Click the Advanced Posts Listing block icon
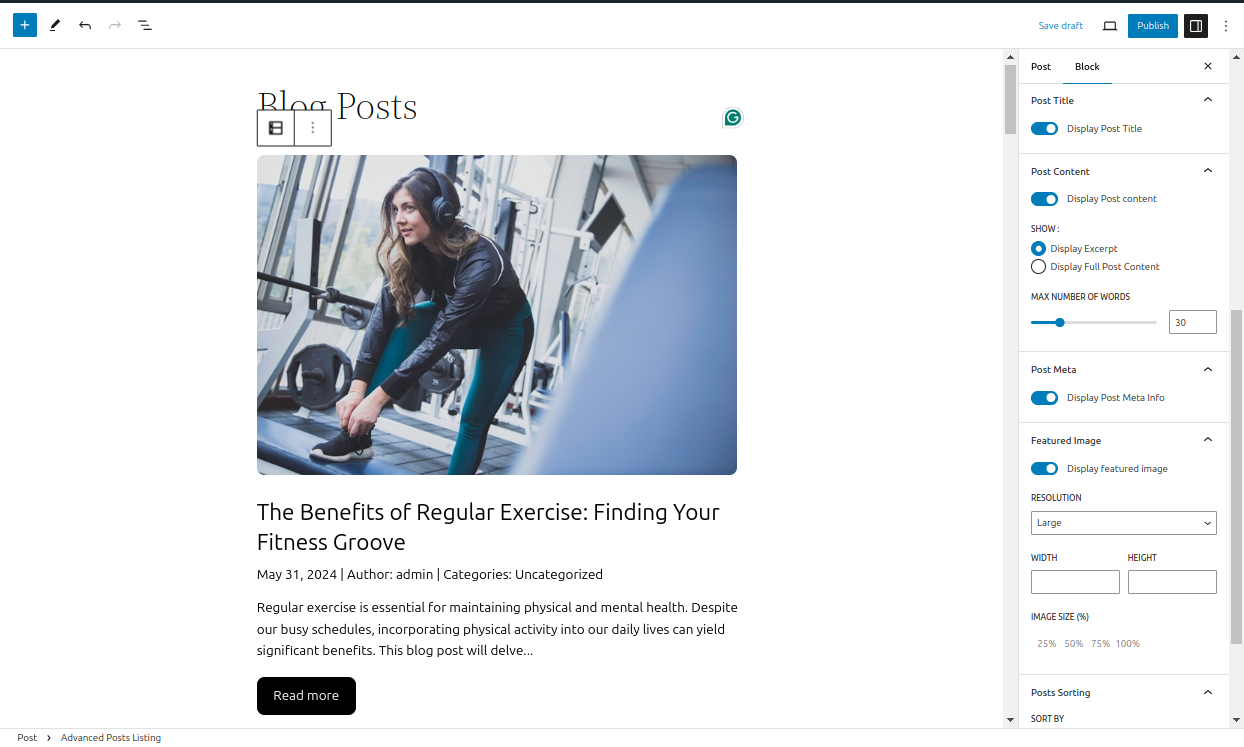1244x747 pixels. tap(276, 128)
